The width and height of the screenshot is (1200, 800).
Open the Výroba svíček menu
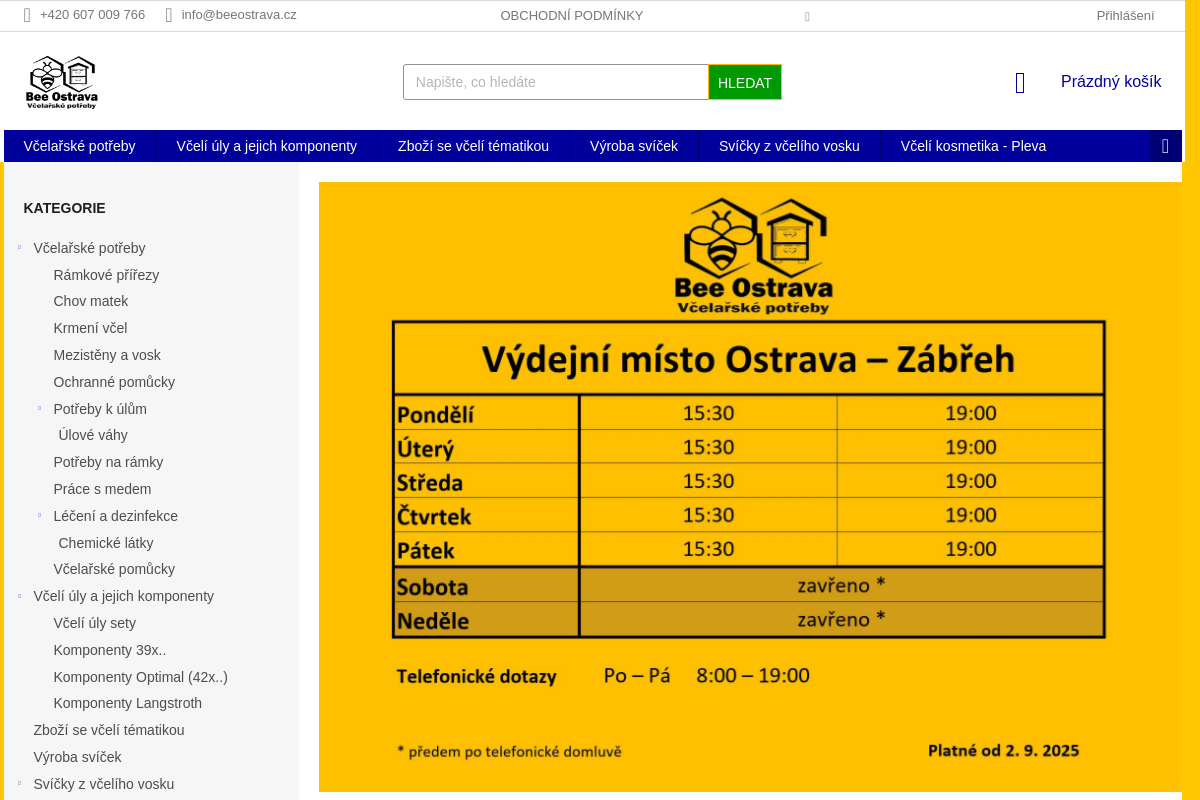click(634, 146)
